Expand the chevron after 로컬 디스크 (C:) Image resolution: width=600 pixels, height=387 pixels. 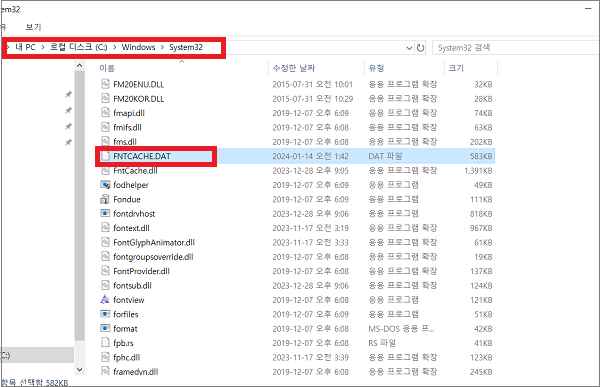[x=114, y=47]
